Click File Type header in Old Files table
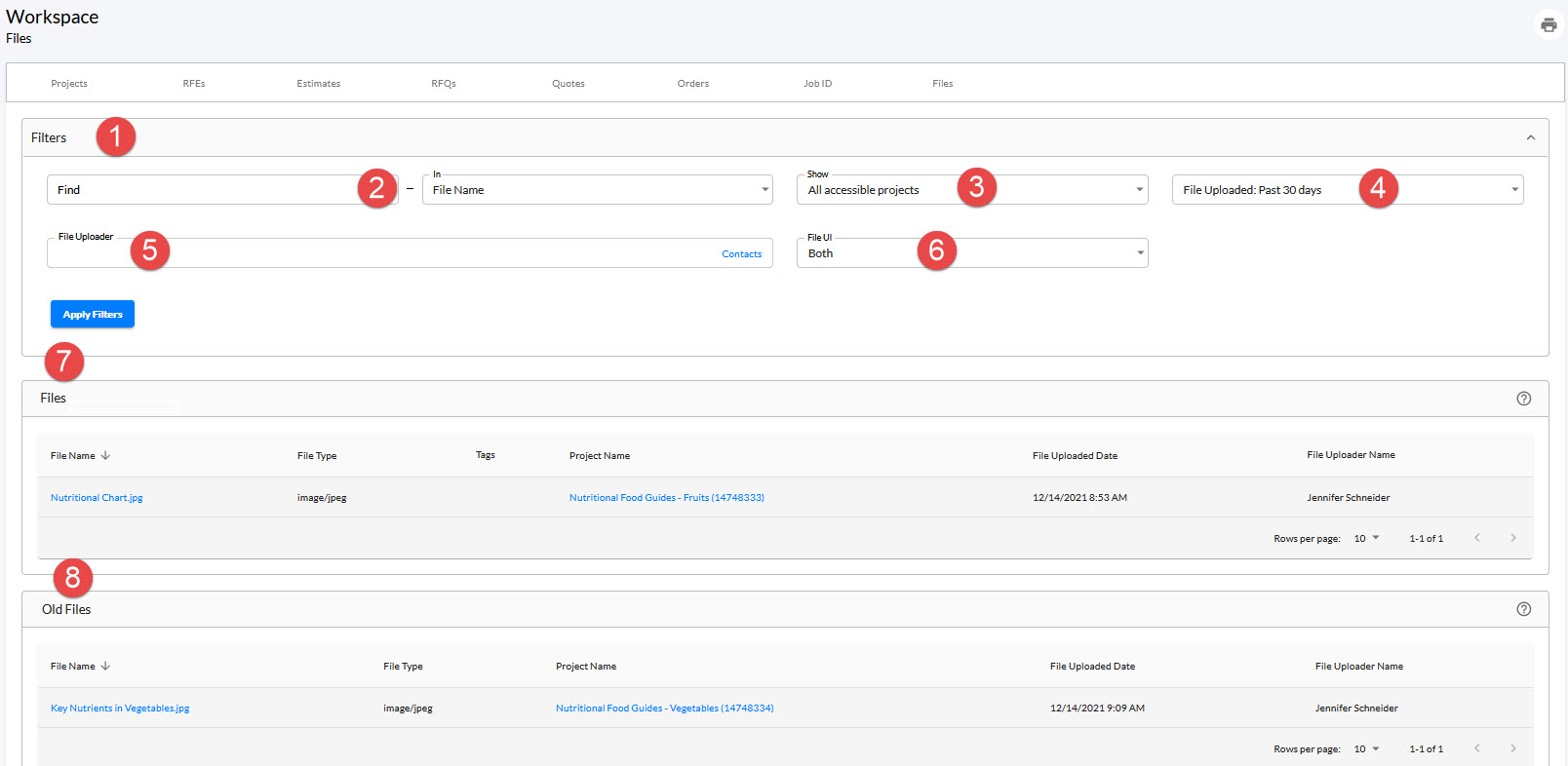This screenshot has width=1568, height=766. point(403,667)
